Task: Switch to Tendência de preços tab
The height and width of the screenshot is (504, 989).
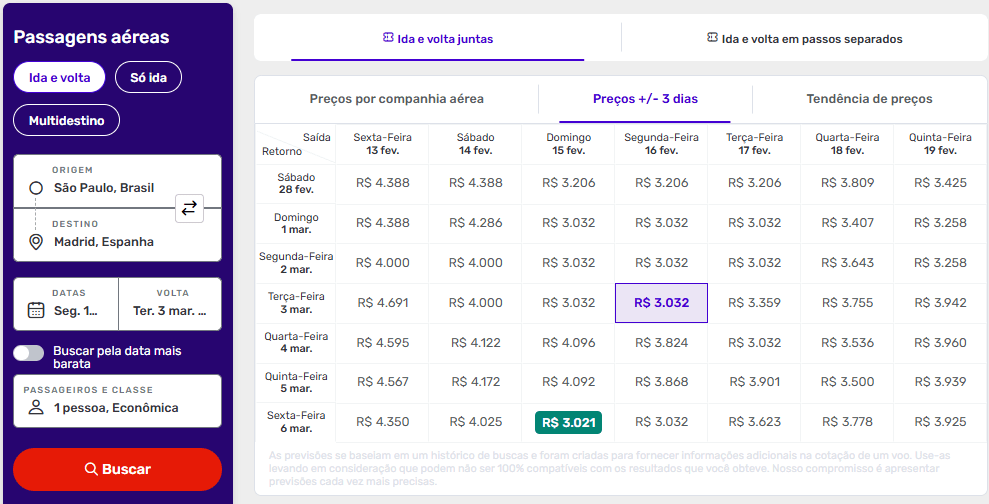Action: (x=869, y=99)
